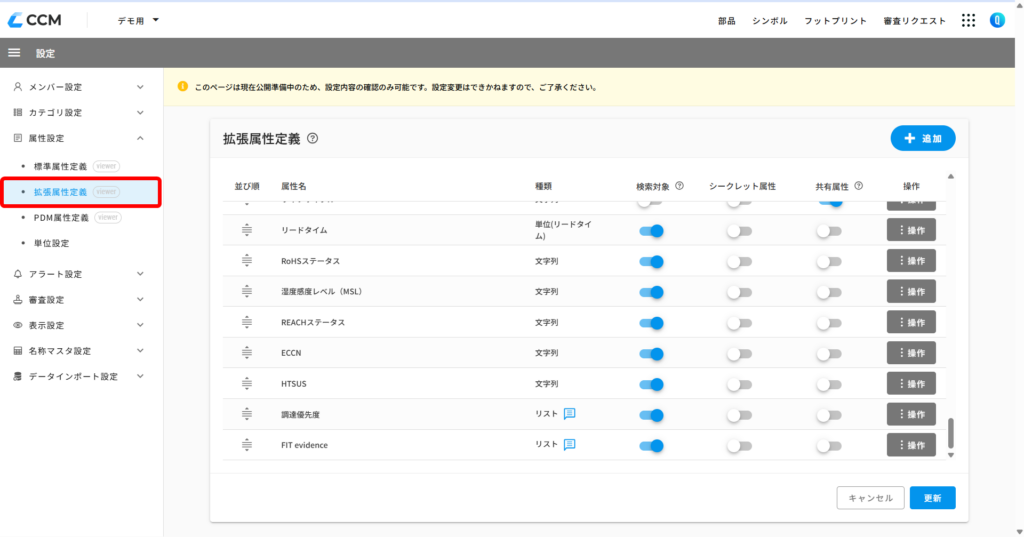Click the 名称マスタ設定 table icon
The width and height of the screenshot is (1024, 537).
[18, 351]
